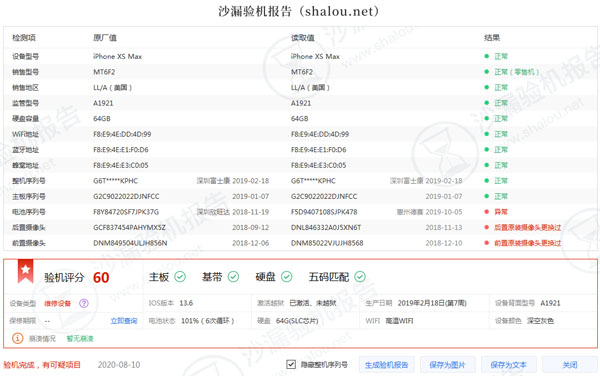Click factory battery serial F8Y84720SF7JPK37G

point(126,212)
